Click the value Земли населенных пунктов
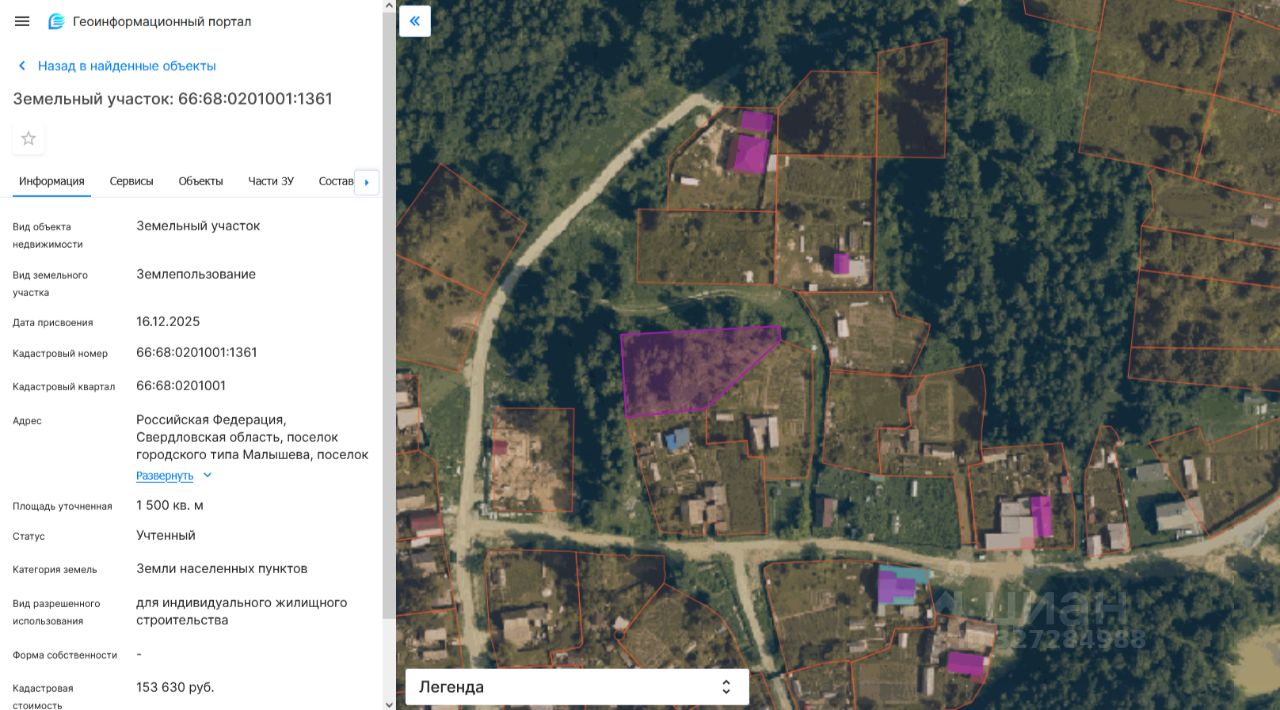The height and width of the screenshot is (710, 1280). pyautogui.click(x=222, y=569)
